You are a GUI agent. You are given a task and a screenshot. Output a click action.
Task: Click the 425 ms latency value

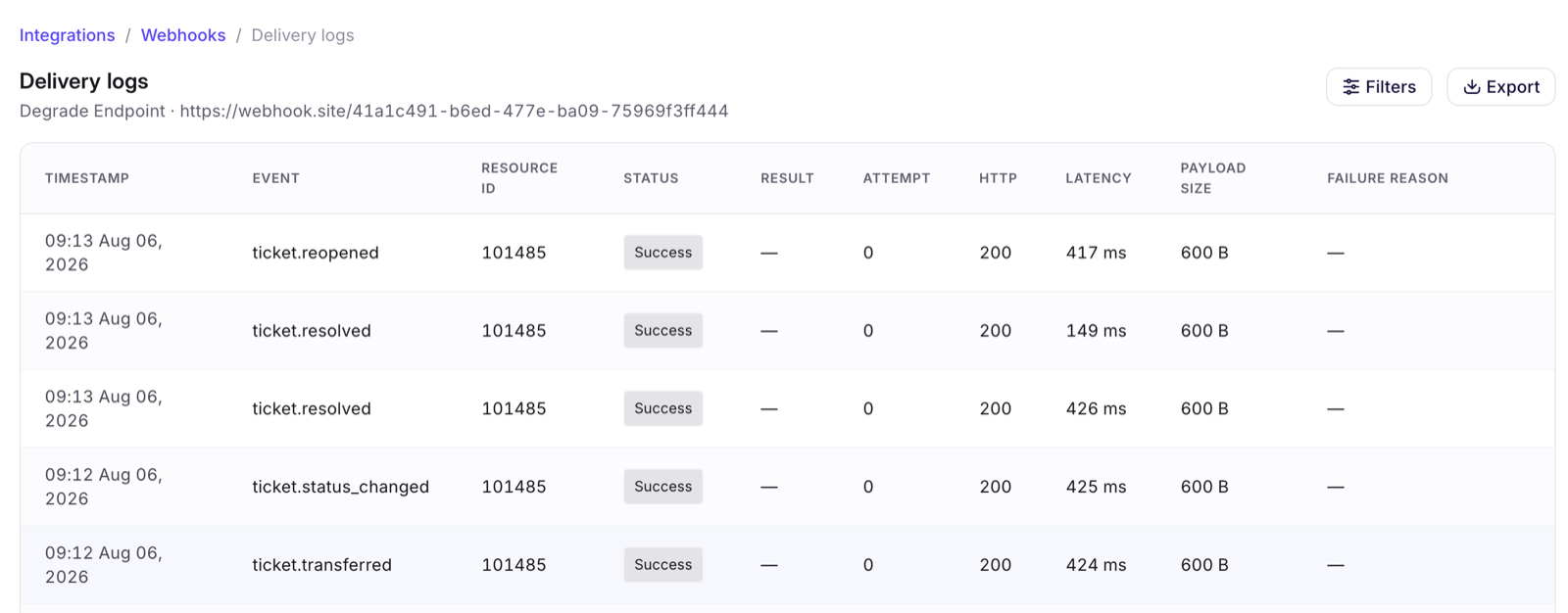click(x=1097, y=487)
